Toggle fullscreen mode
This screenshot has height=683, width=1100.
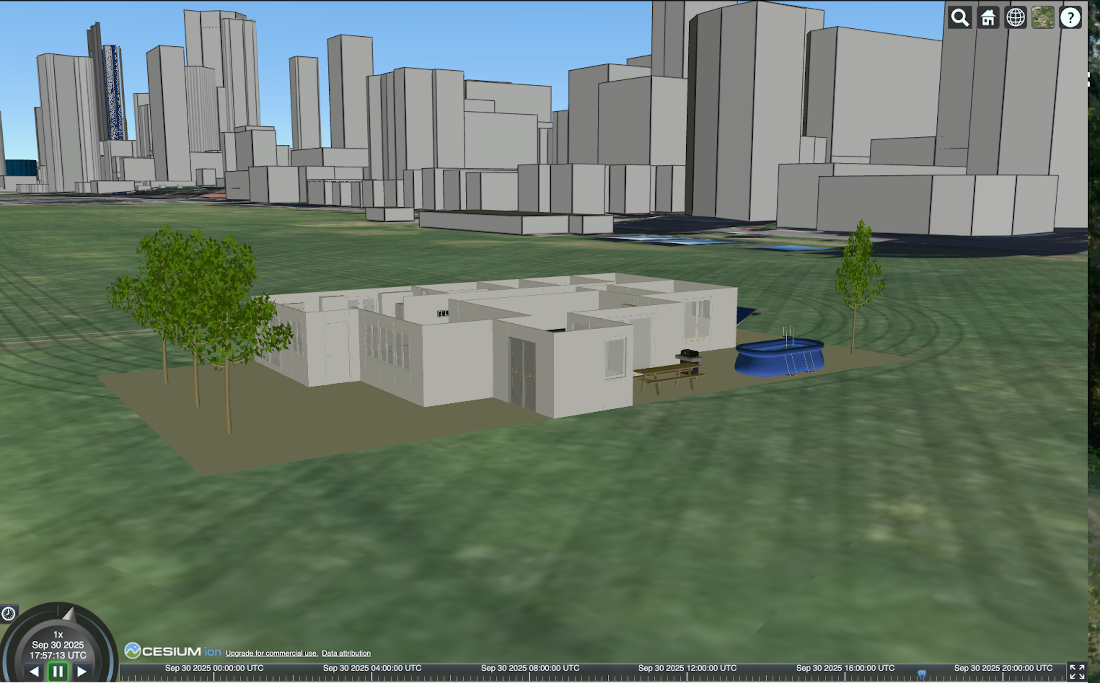coord(1077,672)
